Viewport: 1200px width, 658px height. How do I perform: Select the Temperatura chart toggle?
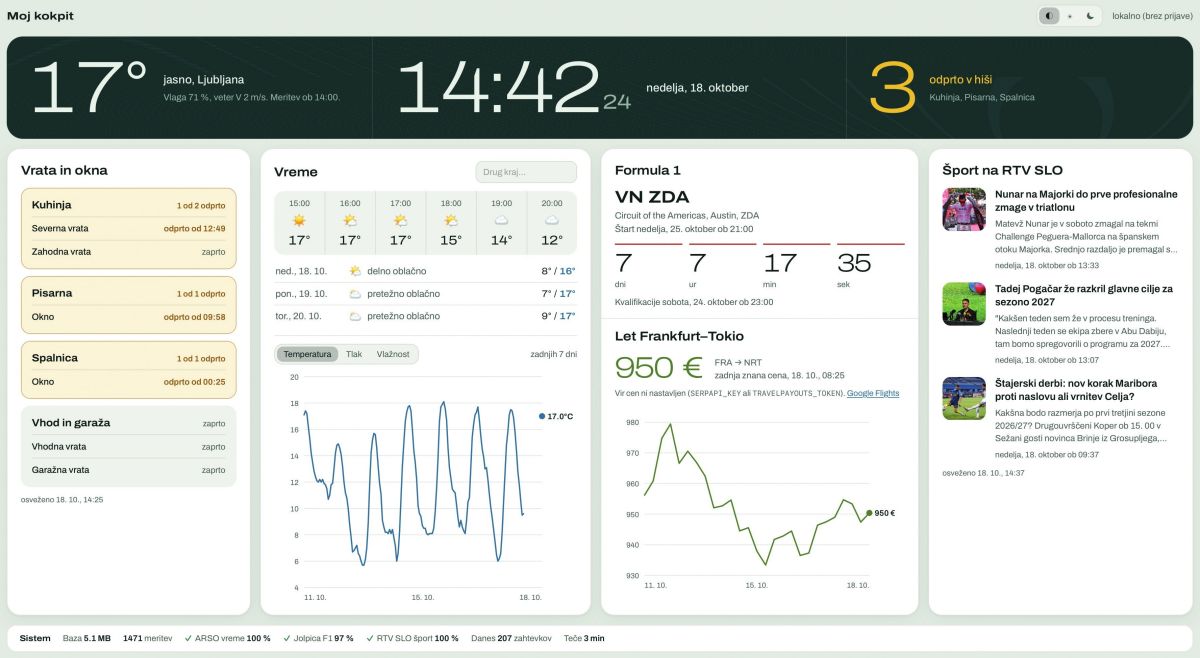pos(307,354)
